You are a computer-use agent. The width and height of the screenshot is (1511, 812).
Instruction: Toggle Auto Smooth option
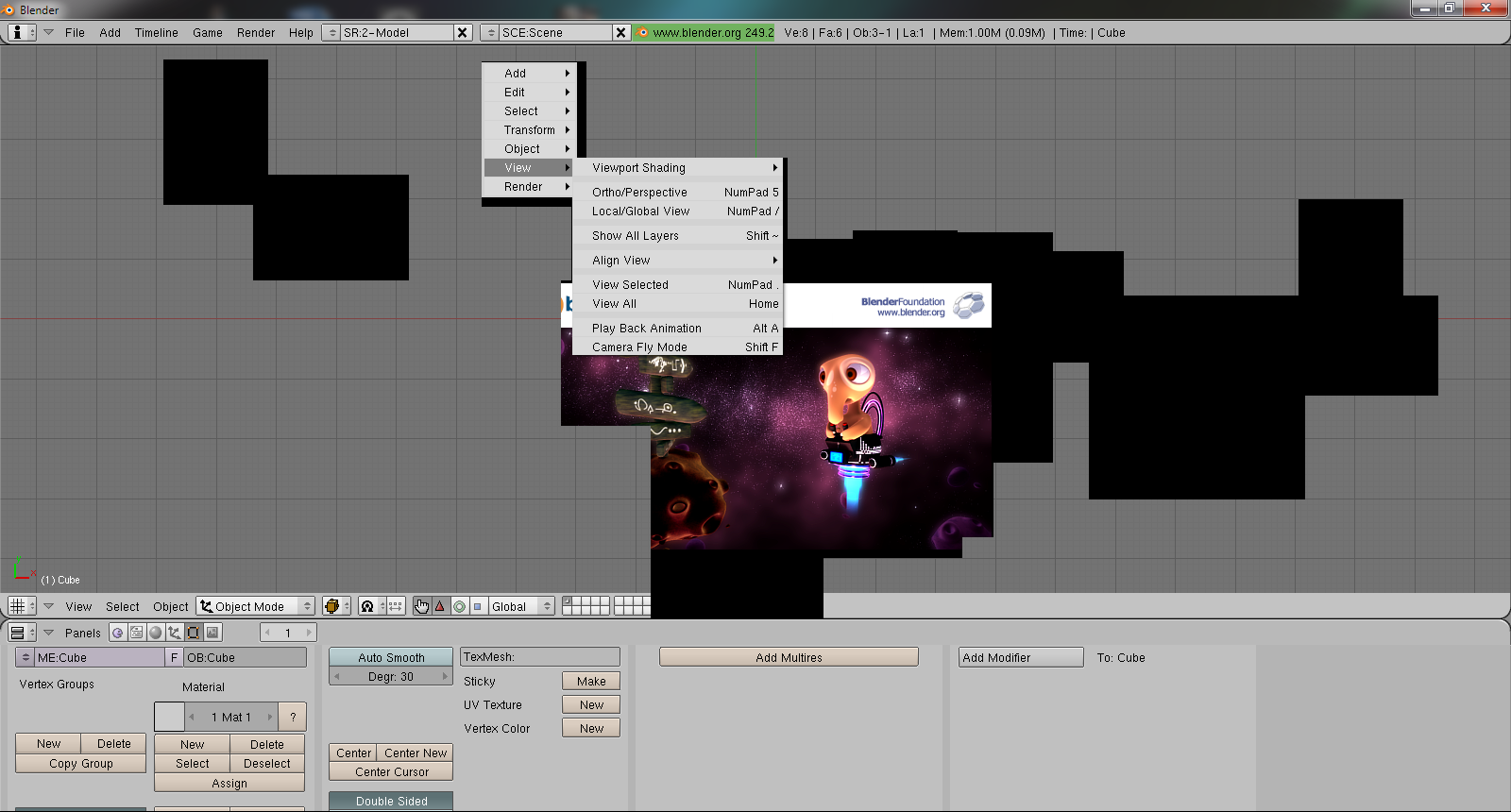point(391,657)
